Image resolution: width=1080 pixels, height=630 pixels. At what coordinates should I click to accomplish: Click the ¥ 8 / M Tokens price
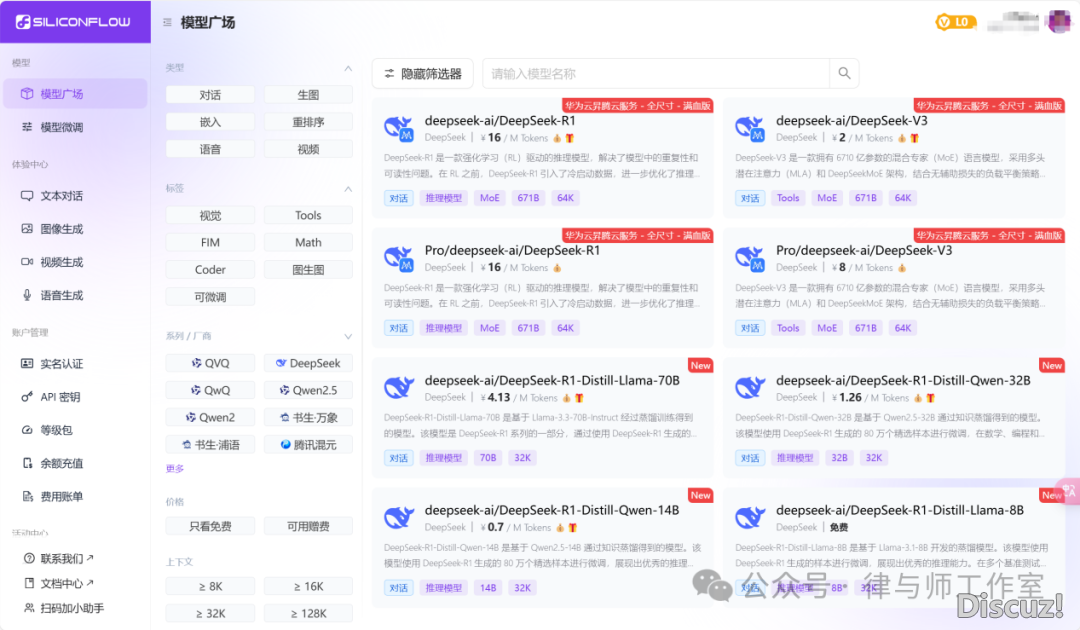click(862, 268)
